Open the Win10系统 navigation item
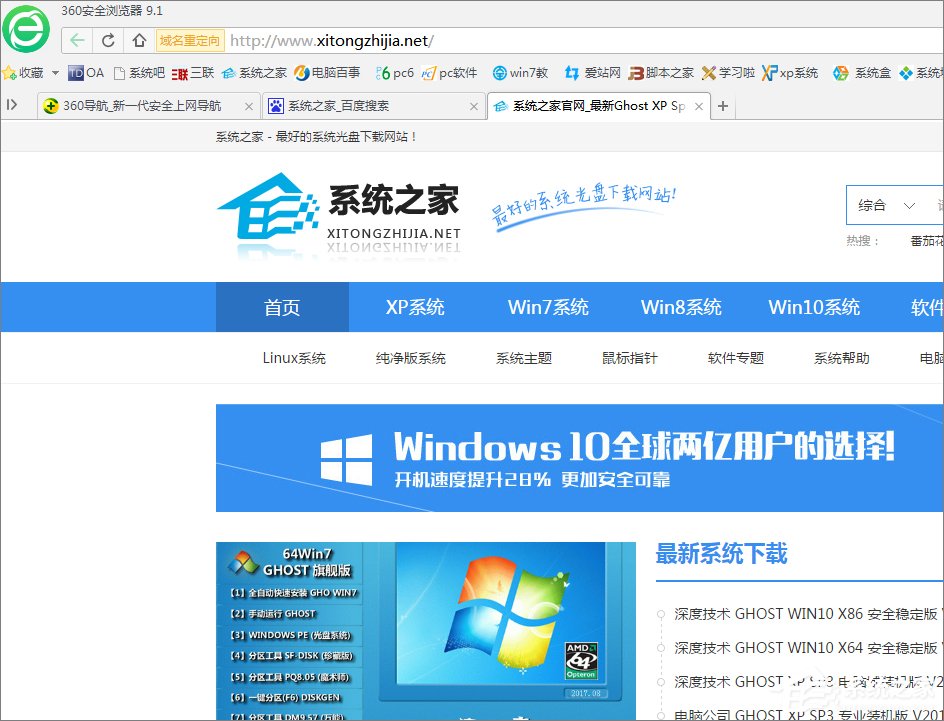This screenshot has width=944, height=721. 814,307
